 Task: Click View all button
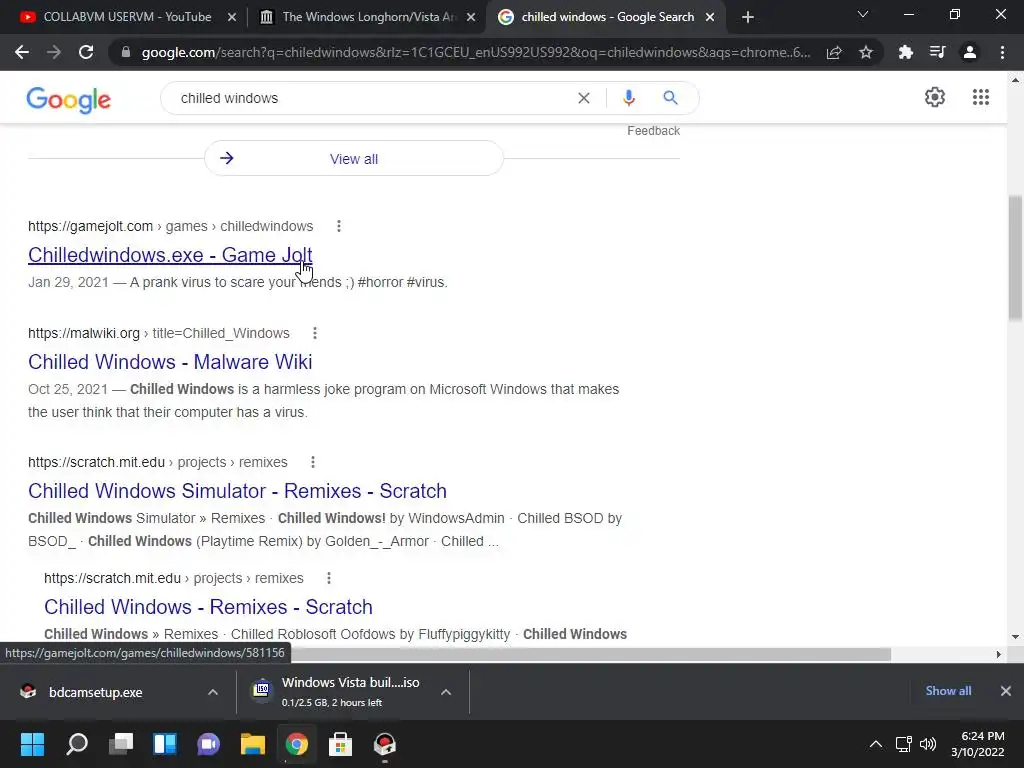coord(354,159)
